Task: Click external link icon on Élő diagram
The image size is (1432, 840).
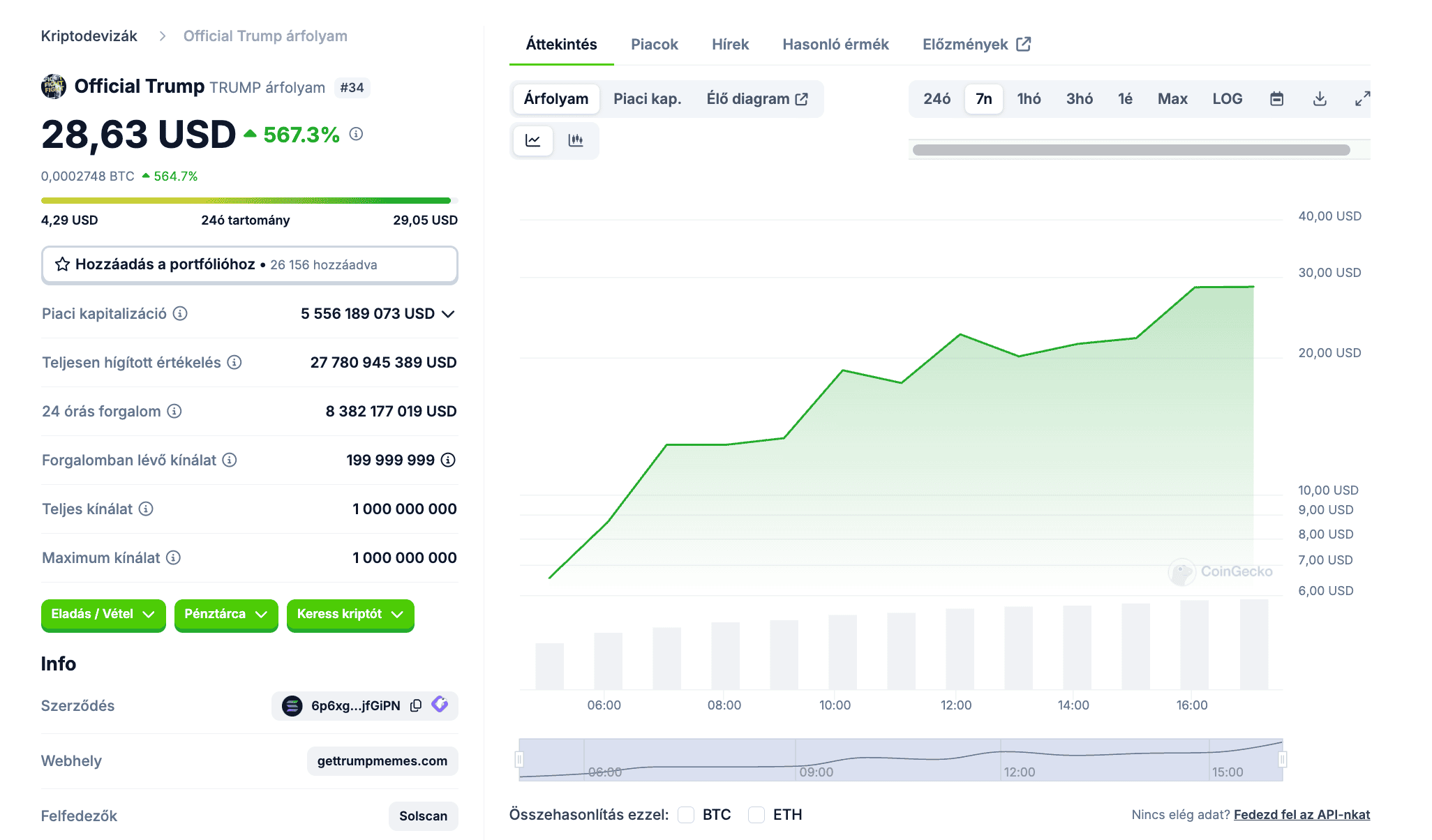Action: (x=802, y=99)
